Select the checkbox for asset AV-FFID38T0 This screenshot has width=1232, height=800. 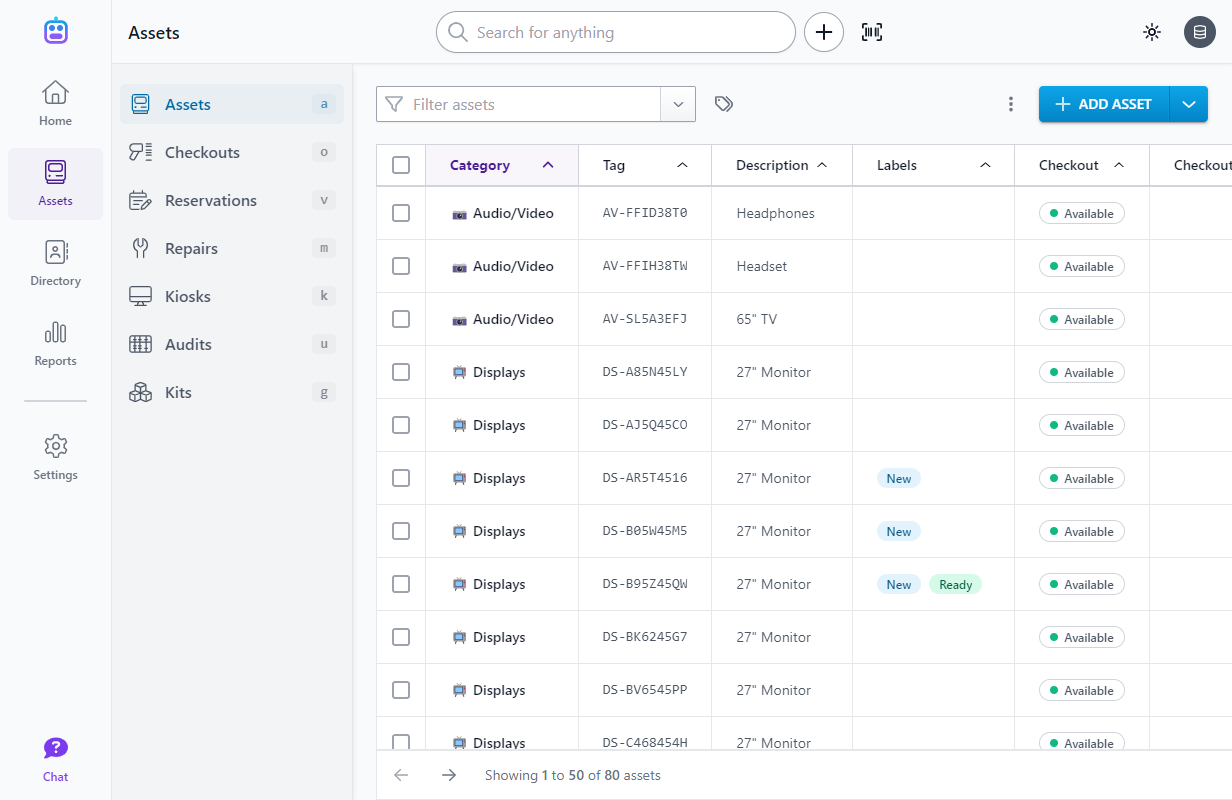[x=400, y=213]
